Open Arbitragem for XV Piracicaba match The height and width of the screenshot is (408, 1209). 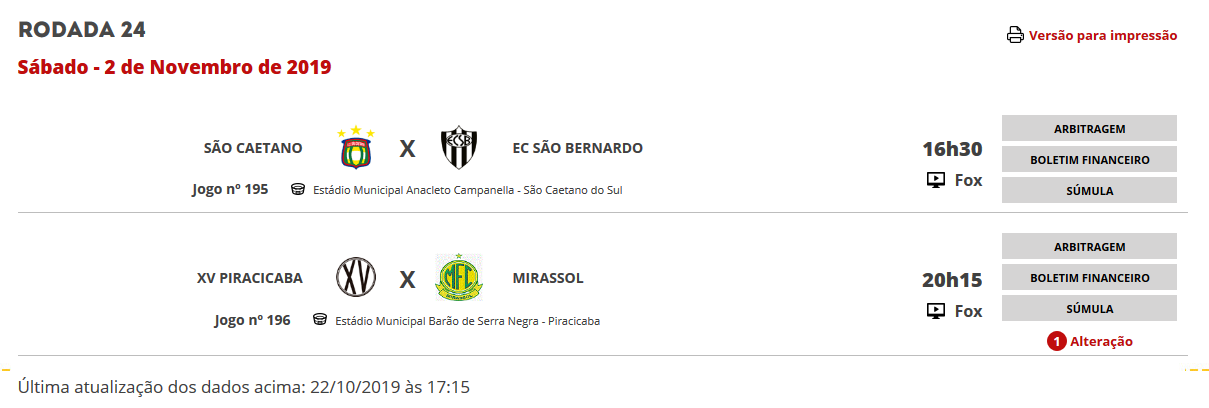(x=1089, y=247)
